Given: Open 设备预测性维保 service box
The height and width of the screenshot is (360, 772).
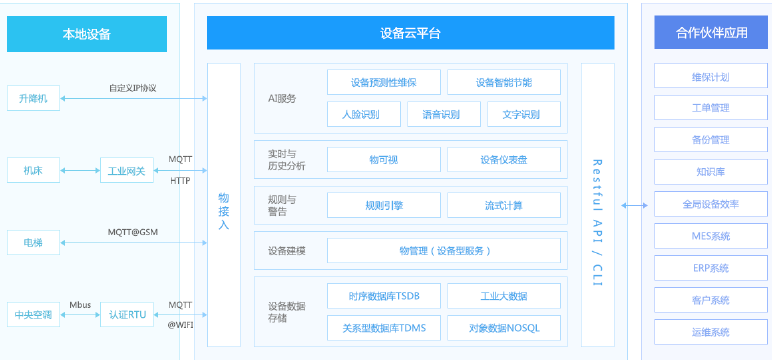Looking at the screenshot, I should click(384, 82).
